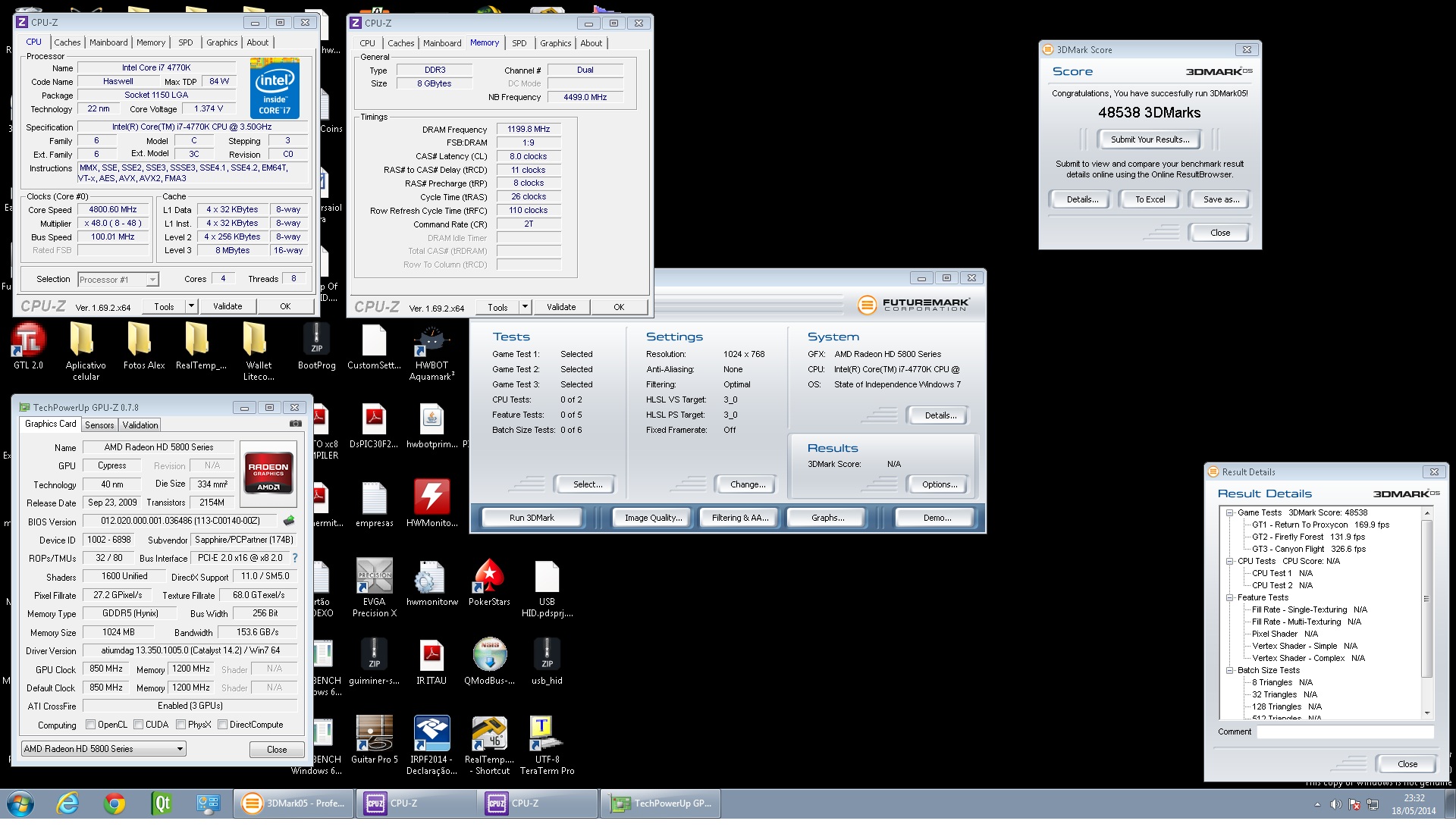This screenshot has width=1456, height=827.
Task: Collapse the Batch Size Tests node
Action: (1229, 671)
